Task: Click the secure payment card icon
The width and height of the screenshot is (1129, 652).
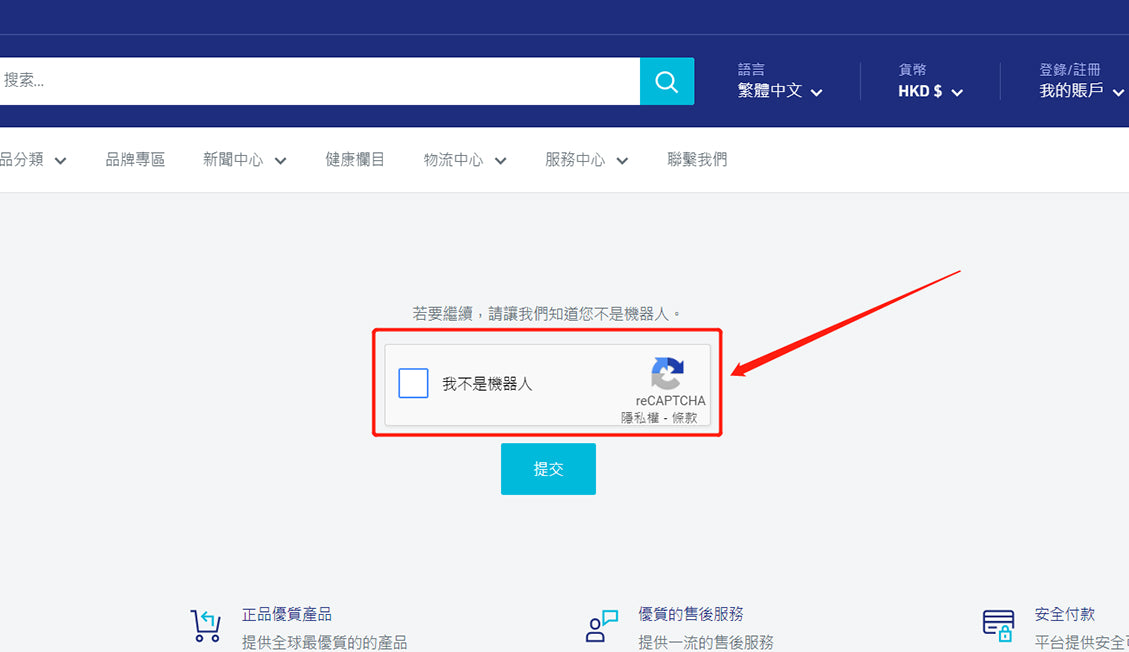Action: tap(998, 625)
